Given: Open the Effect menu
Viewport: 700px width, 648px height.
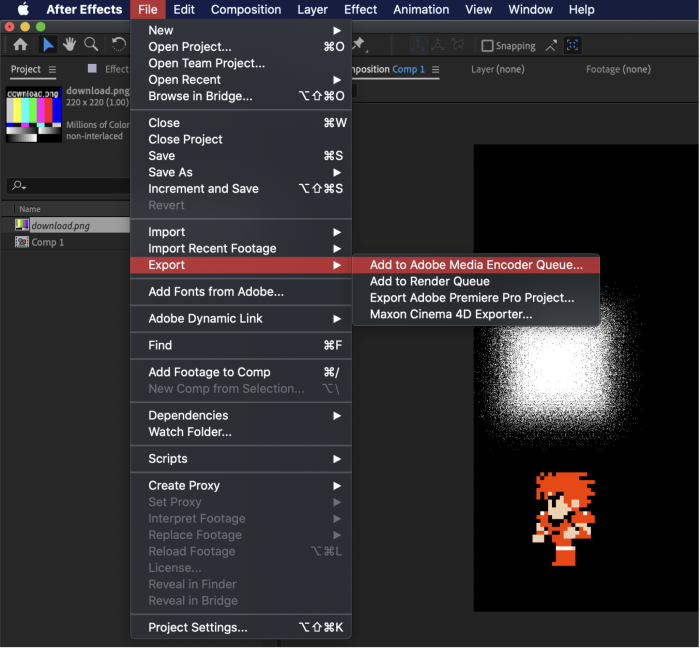Looking at the screenshot, I should point(360,9).
